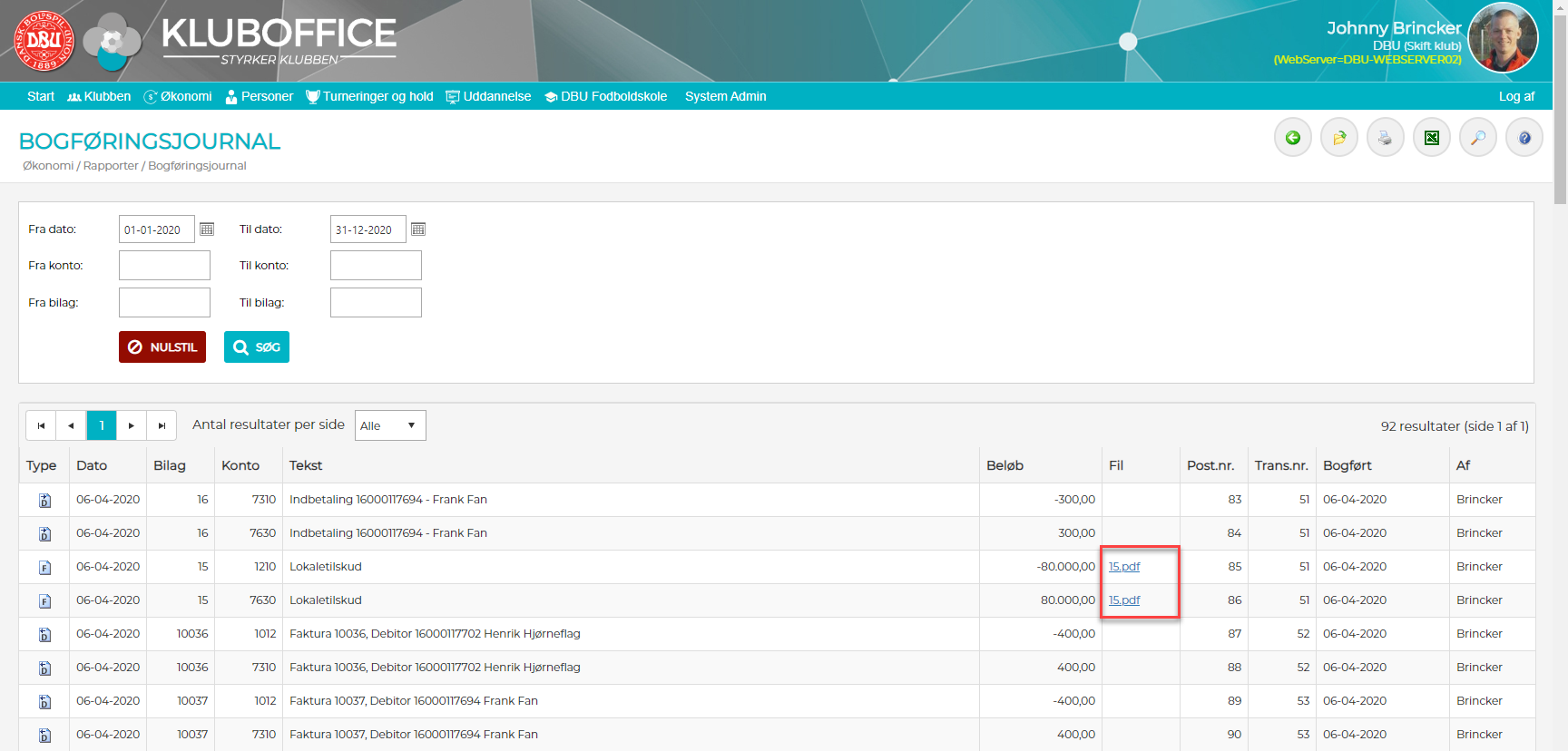Print the journal using the printer icon

1385,138
